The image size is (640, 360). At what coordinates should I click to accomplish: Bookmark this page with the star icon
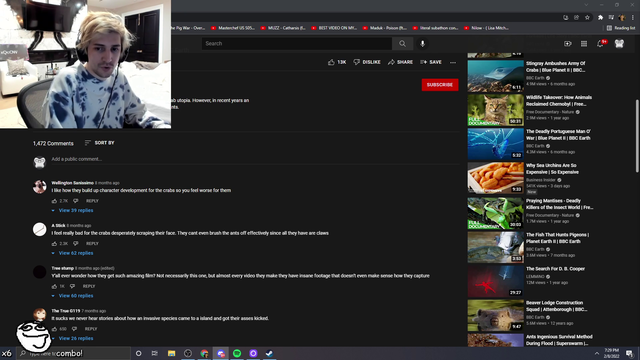pos(587,18)
